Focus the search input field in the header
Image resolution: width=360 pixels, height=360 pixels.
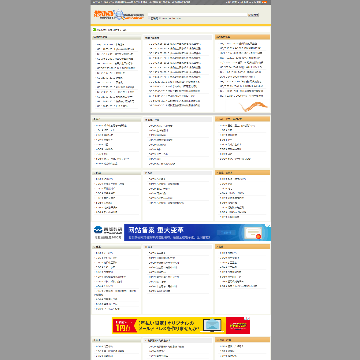[197, 15]
